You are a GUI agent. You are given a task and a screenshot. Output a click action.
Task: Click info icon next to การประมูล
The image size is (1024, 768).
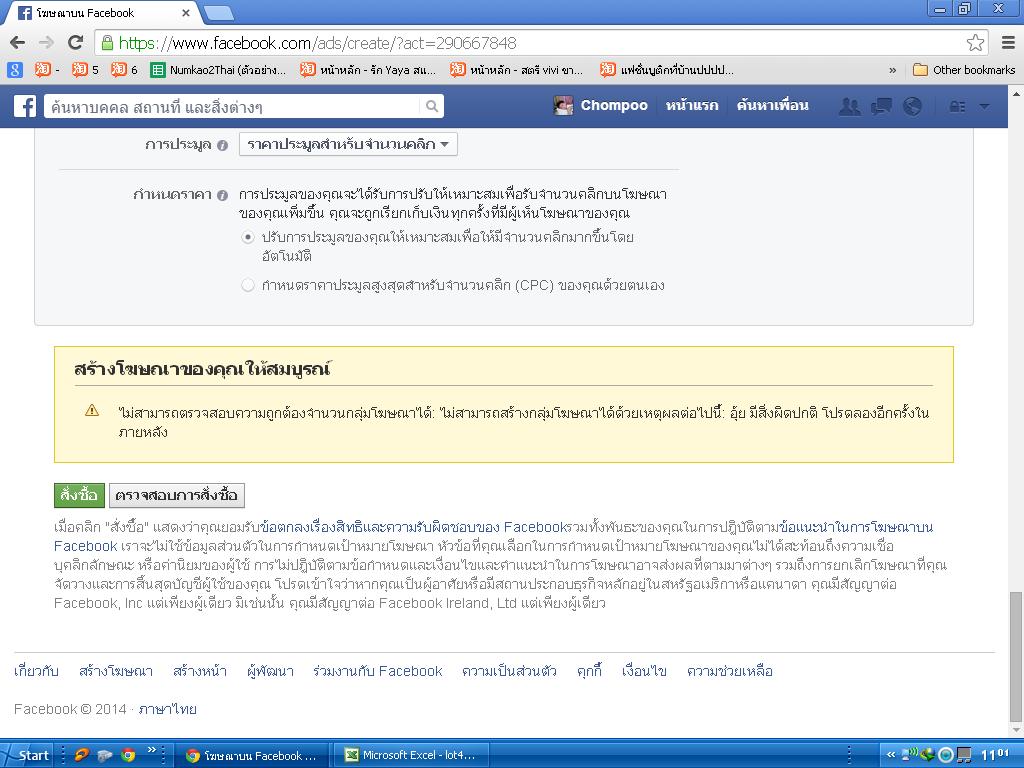pyautogui.click(x=222, y=145)
